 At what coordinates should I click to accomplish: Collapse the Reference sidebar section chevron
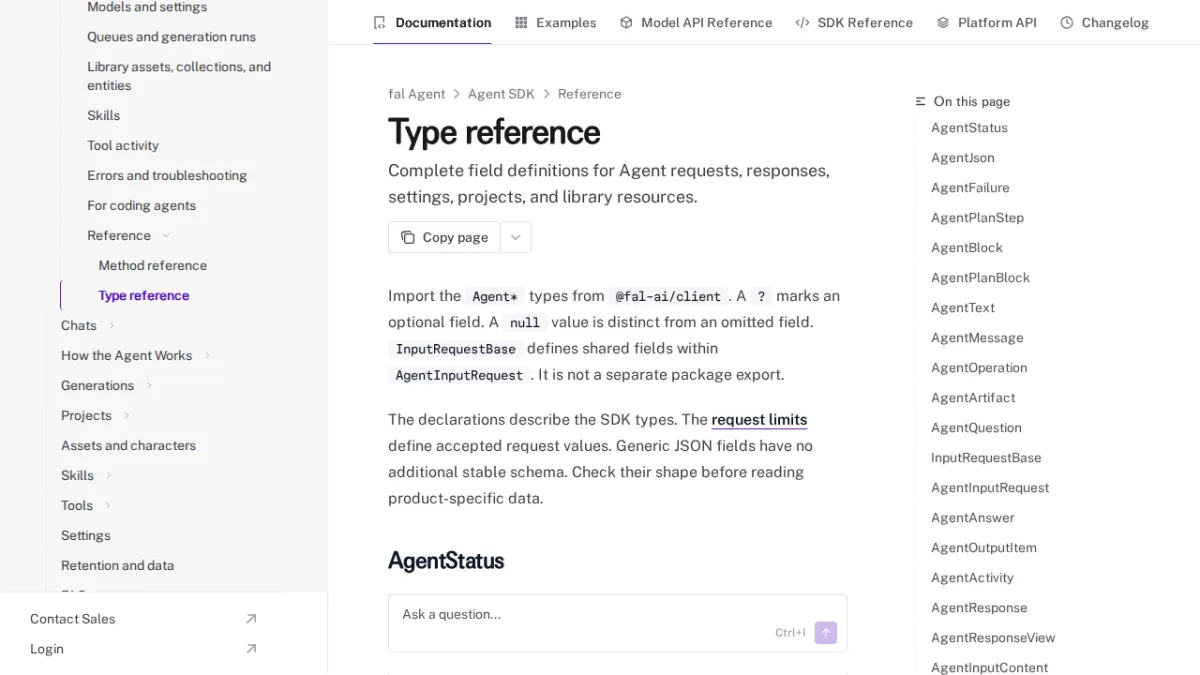(x=166, y=235)
